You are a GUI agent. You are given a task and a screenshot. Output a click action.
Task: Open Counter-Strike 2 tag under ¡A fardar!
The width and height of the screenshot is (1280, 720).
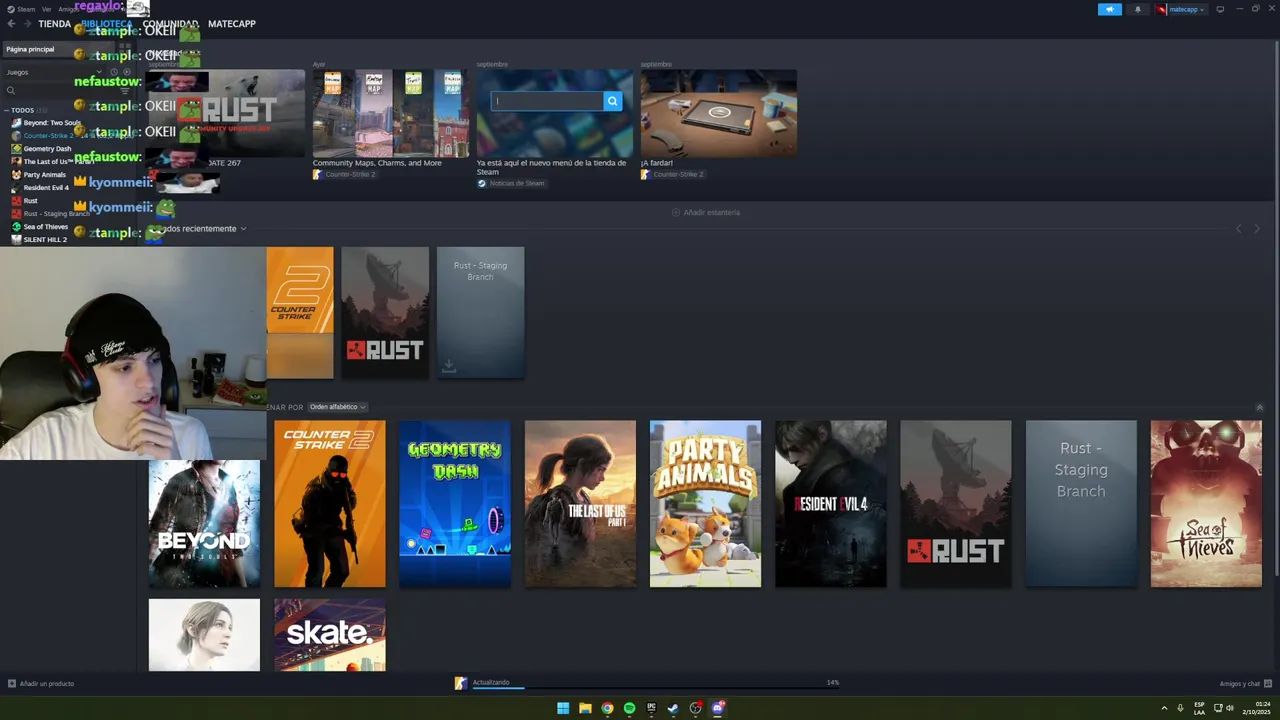(672, 174)
